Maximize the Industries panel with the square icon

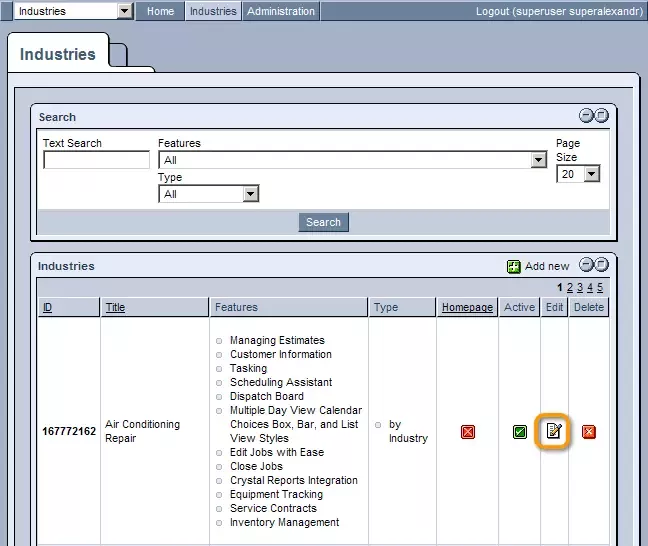(601, 265)
